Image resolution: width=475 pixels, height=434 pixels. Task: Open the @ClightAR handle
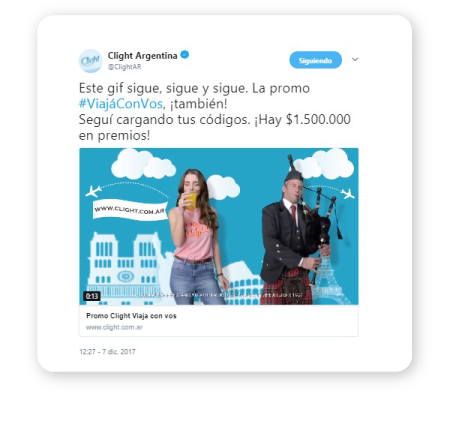(x=124, y=67)
